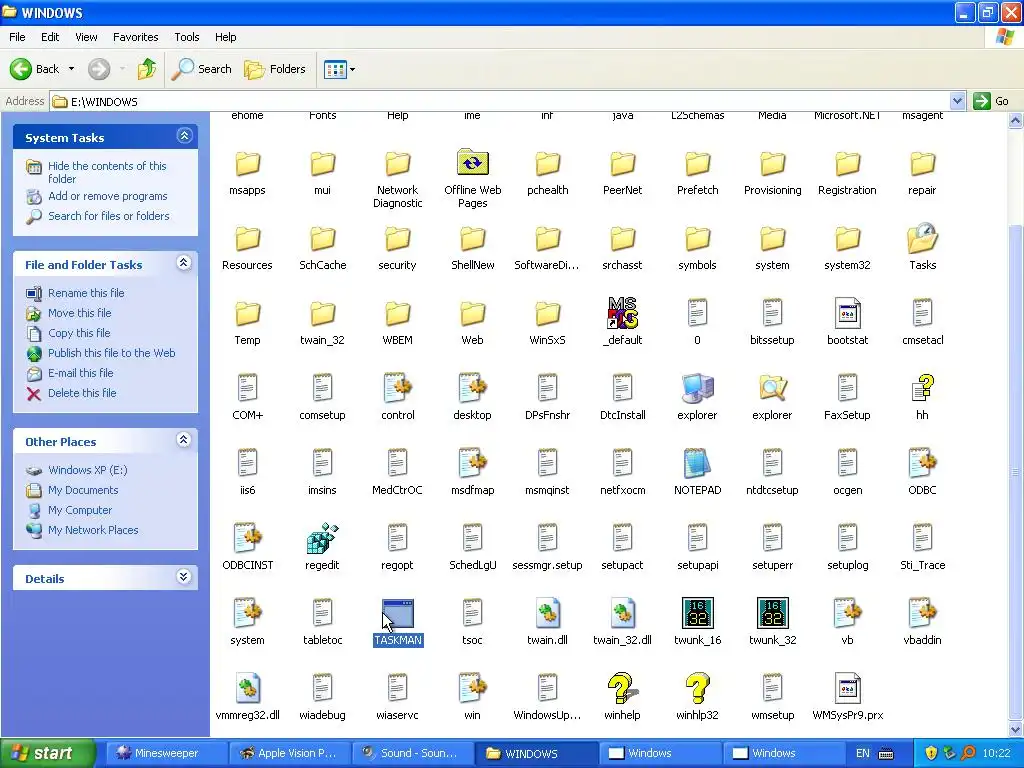Open My Network Places link

point(93,530)
